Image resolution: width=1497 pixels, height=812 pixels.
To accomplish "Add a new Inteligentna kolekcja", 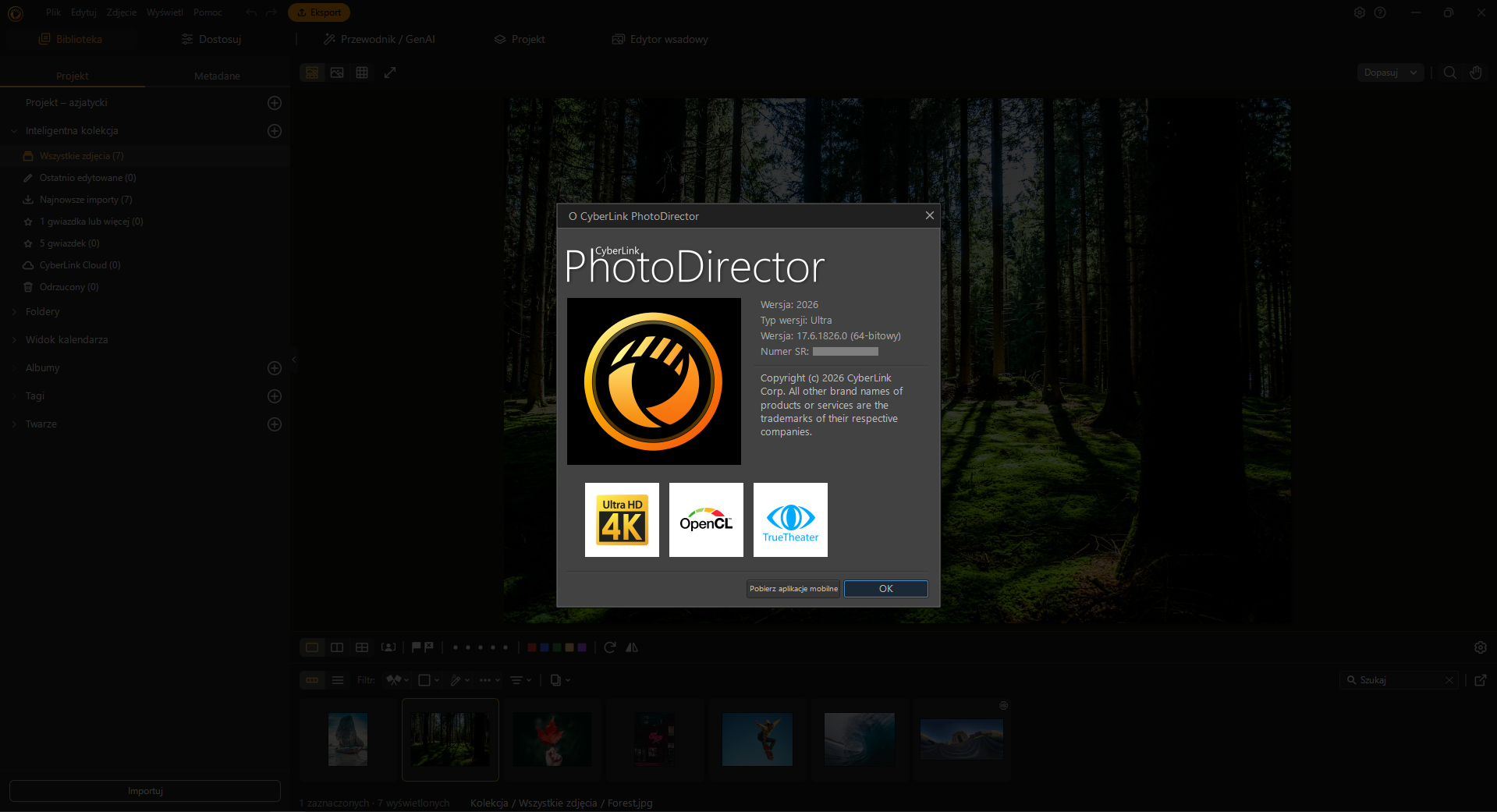I will (x=275, y=131).
